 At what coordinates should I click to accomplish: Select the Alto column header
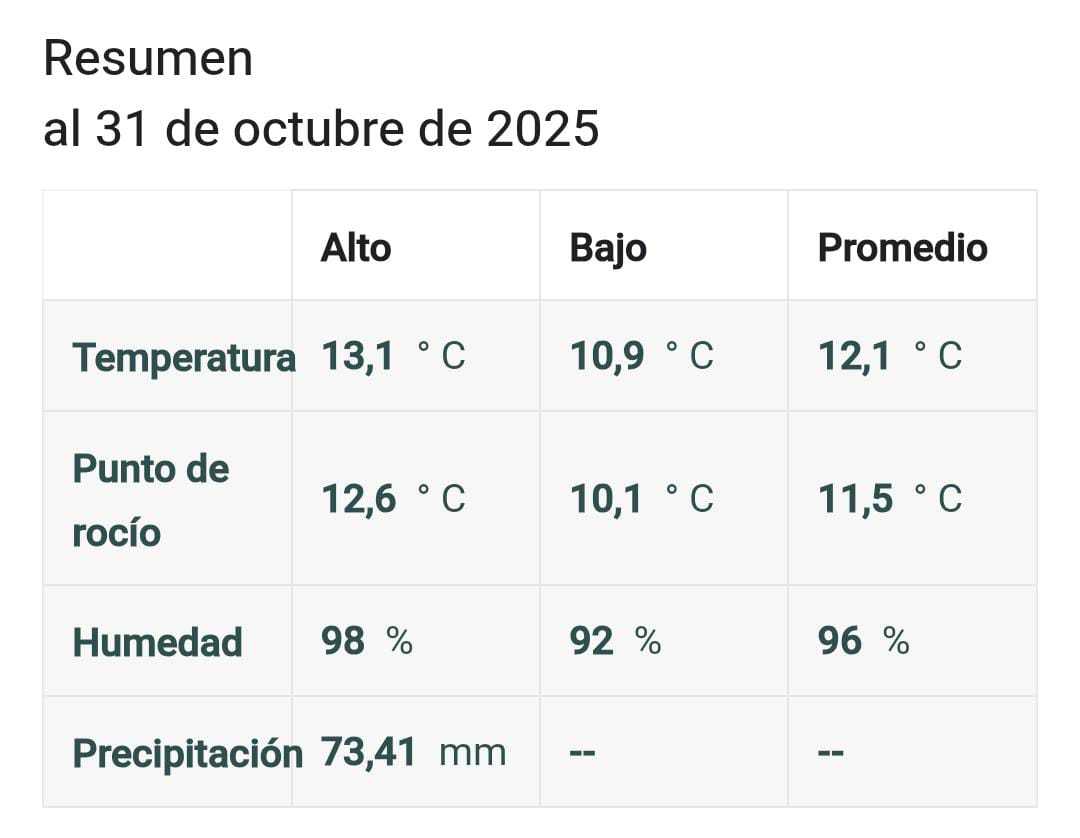click(356, 248)
